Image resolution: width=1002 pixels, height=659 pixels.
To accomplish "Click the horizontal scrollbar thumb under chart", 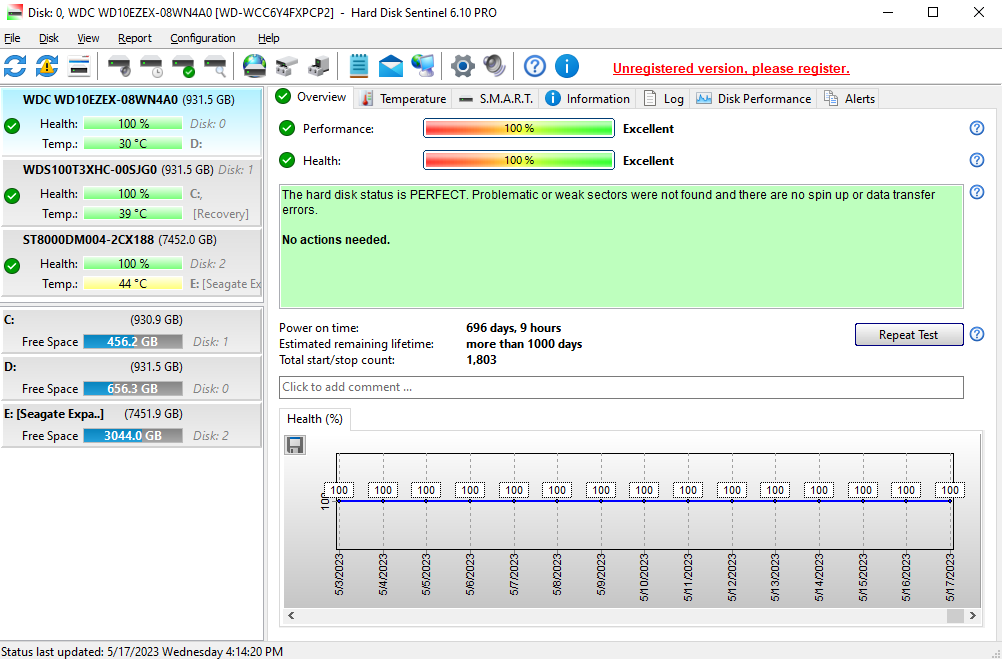I will point(955,616).
